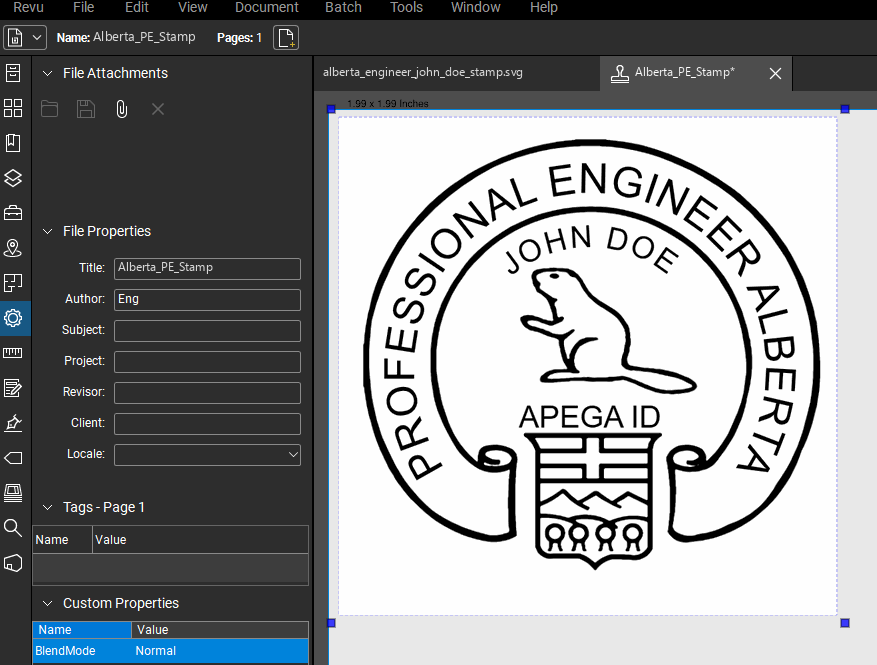Open the File menu

[x=83, y=7]
